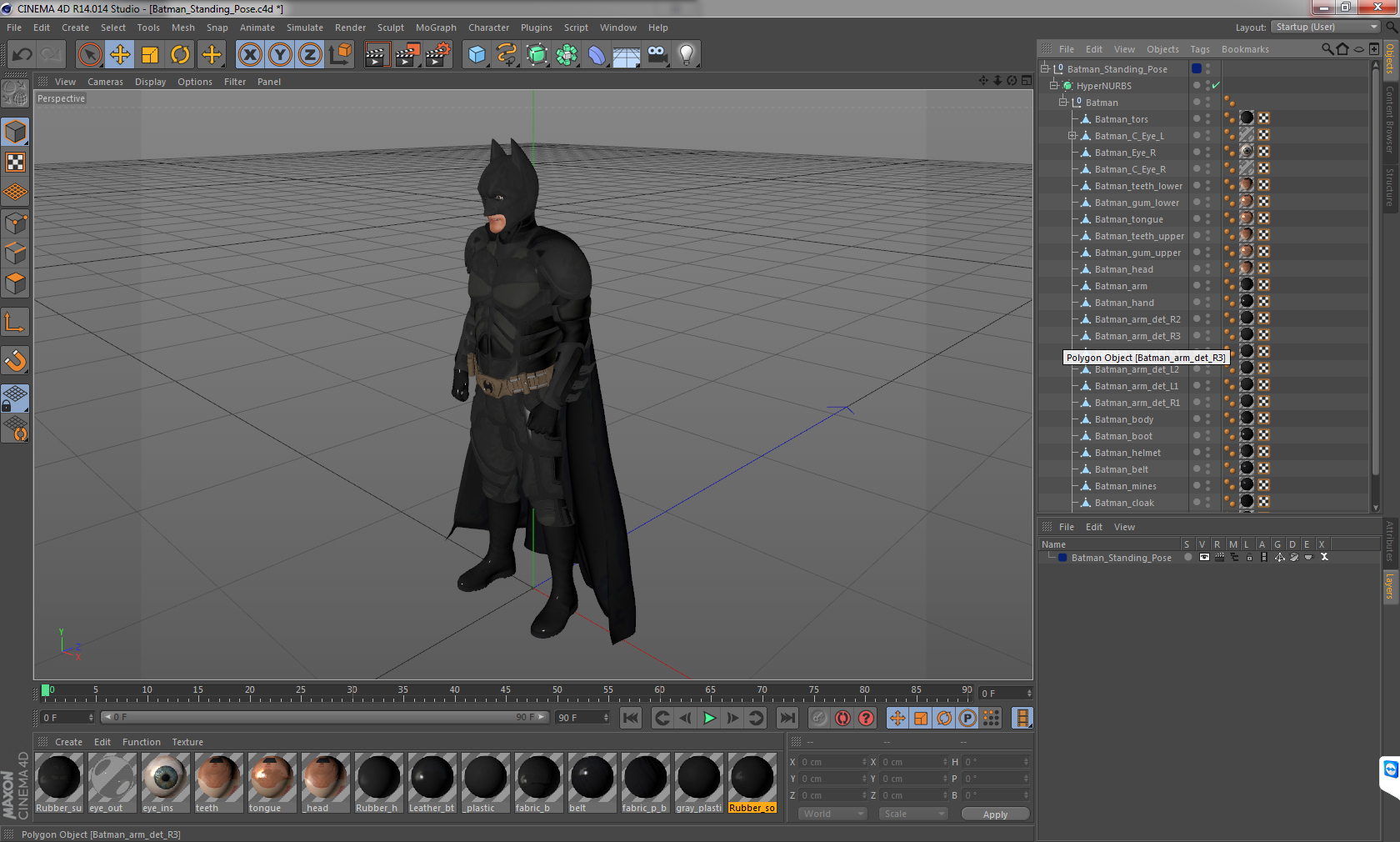Open the deformer objects icon

(x=597, y=55)
